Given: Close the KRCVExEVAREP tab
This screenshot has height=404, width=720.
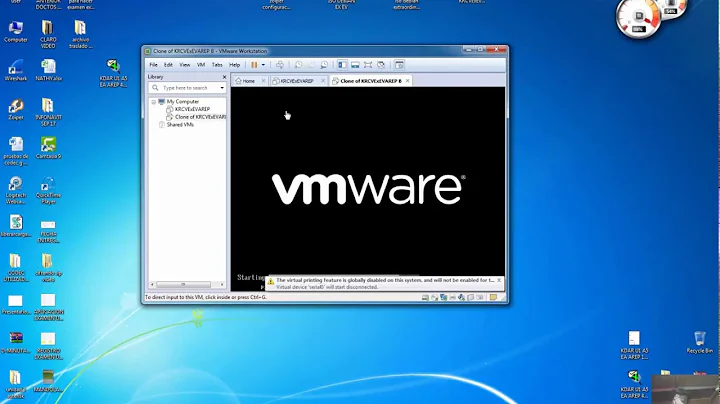Looking at the screenshot, I should tap(323, 81).
